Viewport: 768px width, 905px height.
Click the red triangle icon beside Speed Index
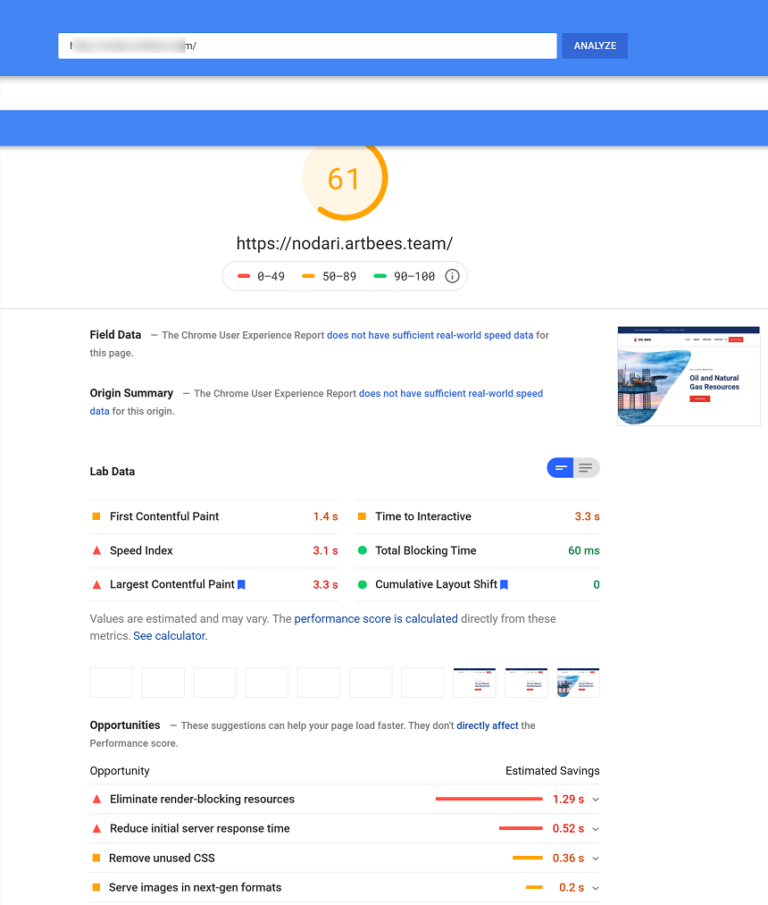click(97, 551)
